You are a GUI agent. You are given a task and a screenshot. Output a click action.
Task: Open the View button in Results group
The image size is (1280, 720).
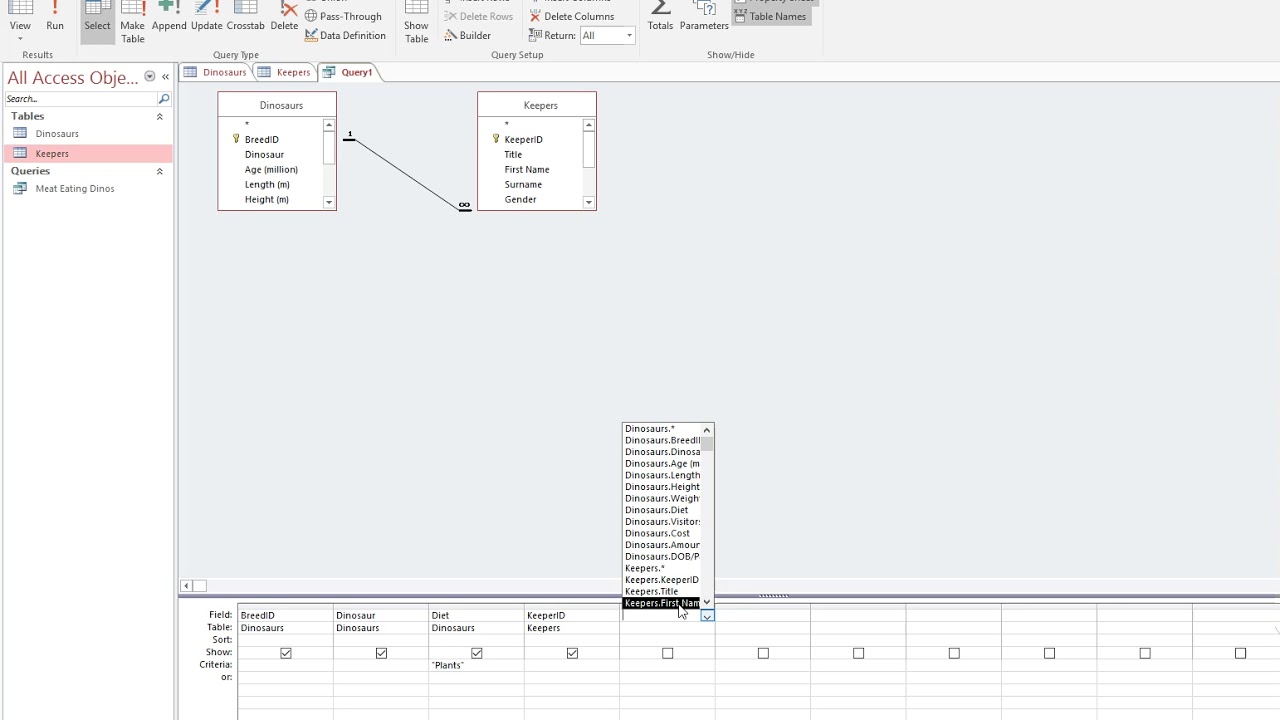20,22
